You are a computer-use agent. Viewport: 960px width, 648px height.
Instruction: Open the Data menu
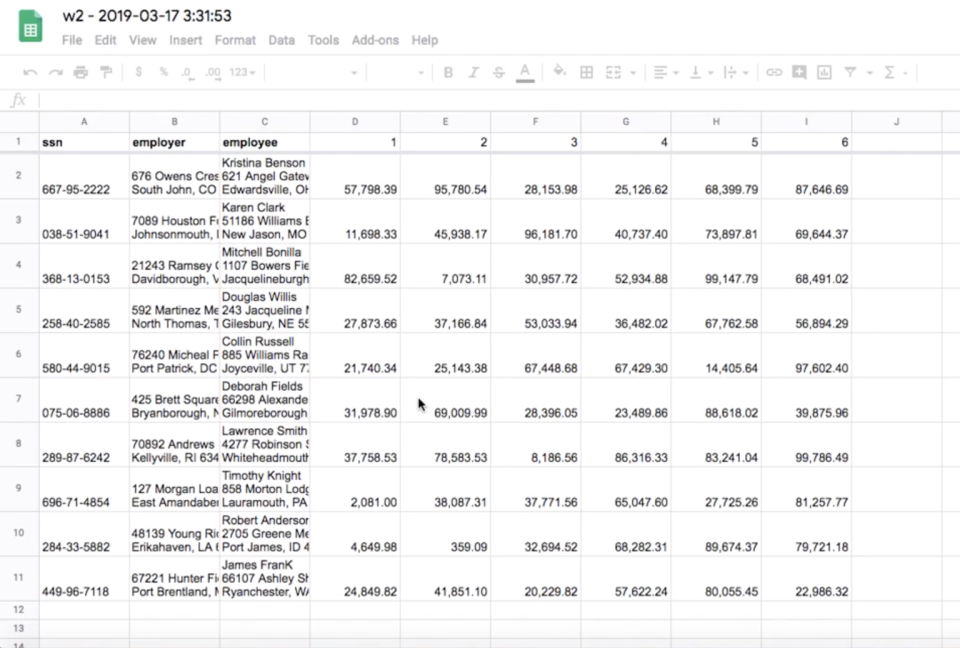pos(282,40)
